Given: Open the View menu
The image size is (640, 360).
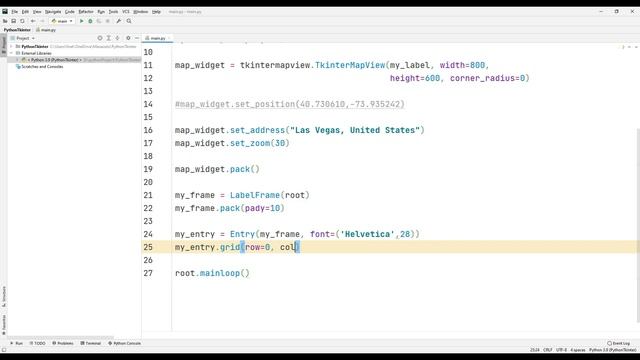Looking at the screenshot, I should click(x=37, y=12).
